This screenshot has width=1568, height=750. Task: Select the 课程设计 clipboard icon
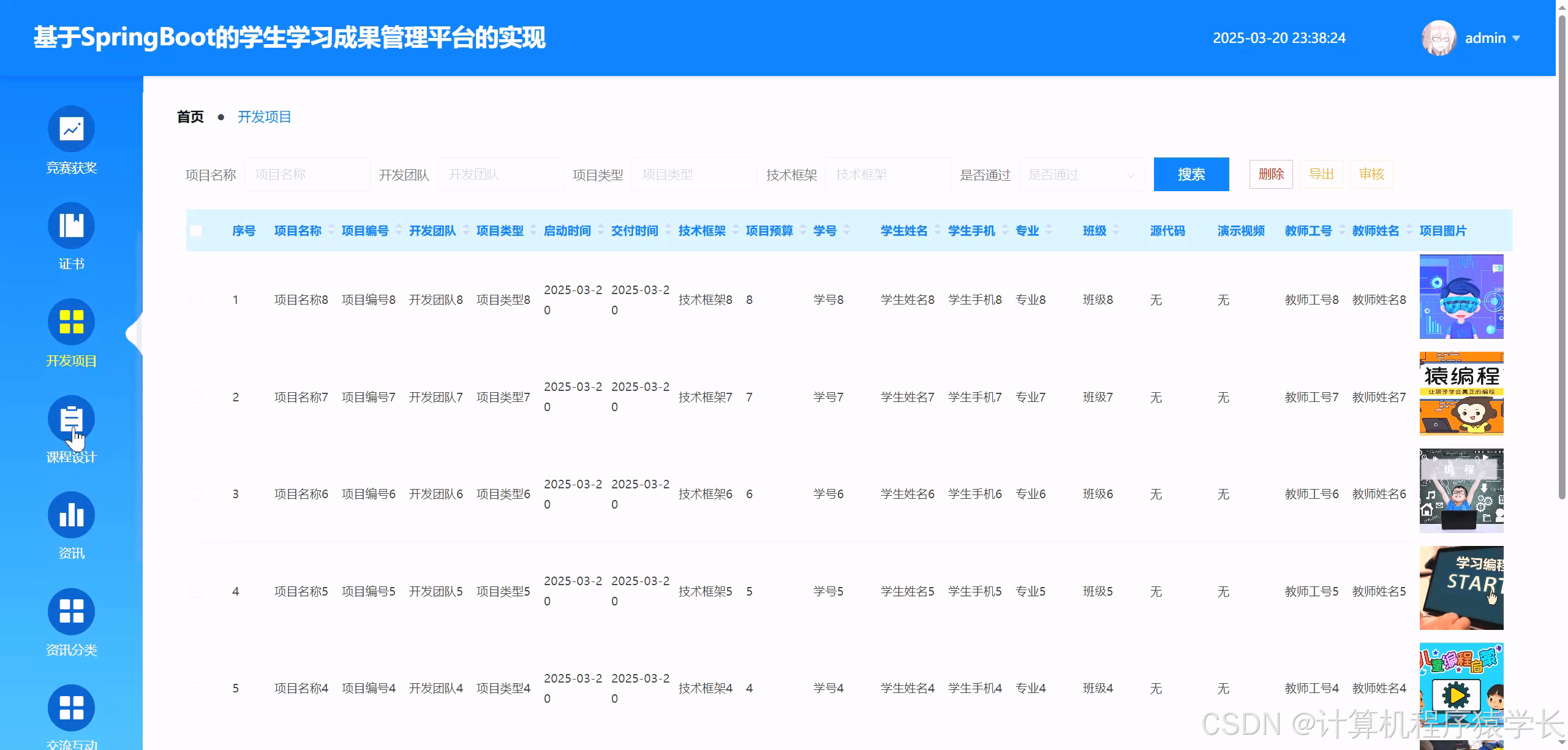(71, 418)
